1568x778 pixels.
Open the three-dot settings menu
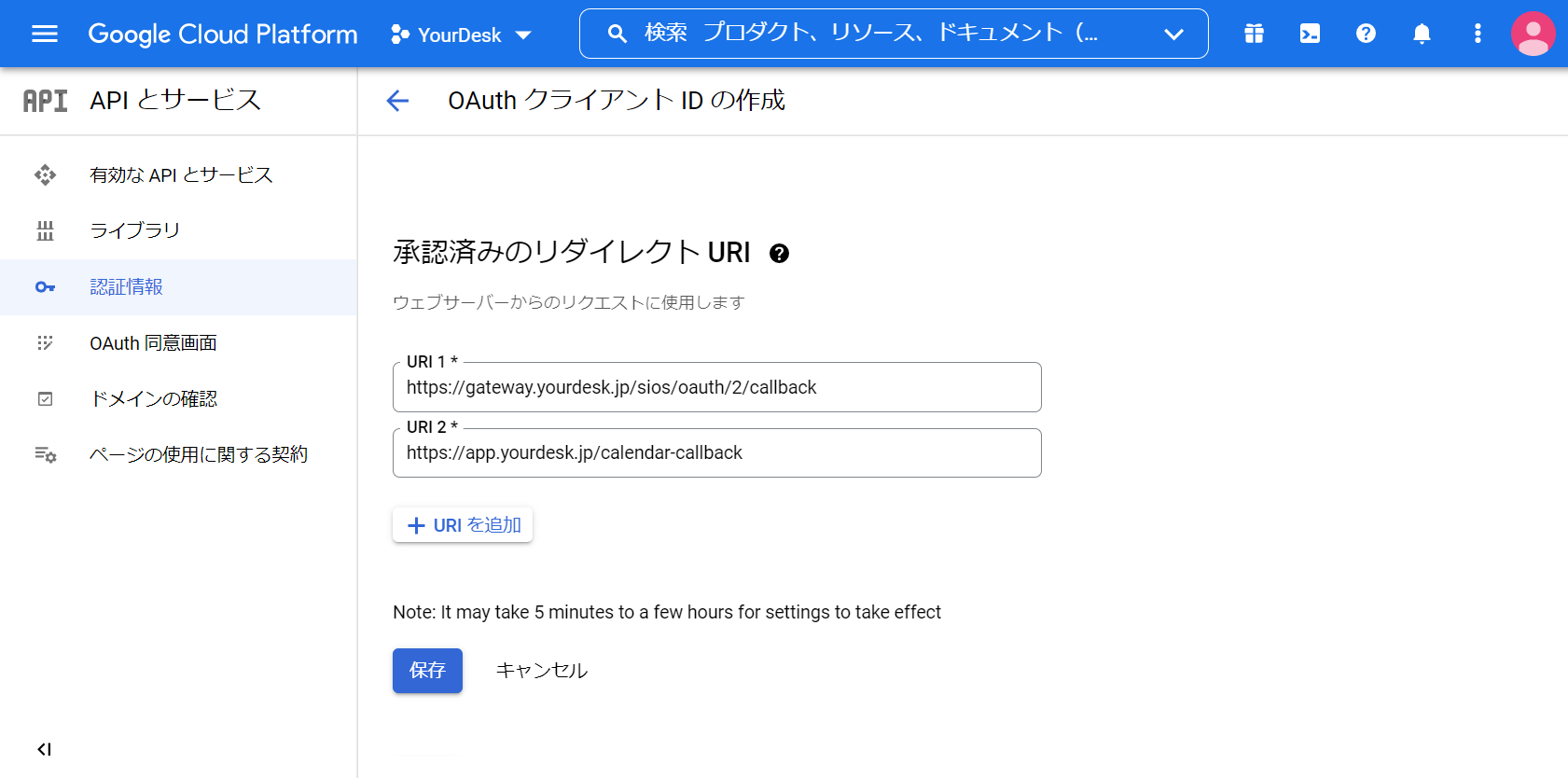(x=1478, y=35)
